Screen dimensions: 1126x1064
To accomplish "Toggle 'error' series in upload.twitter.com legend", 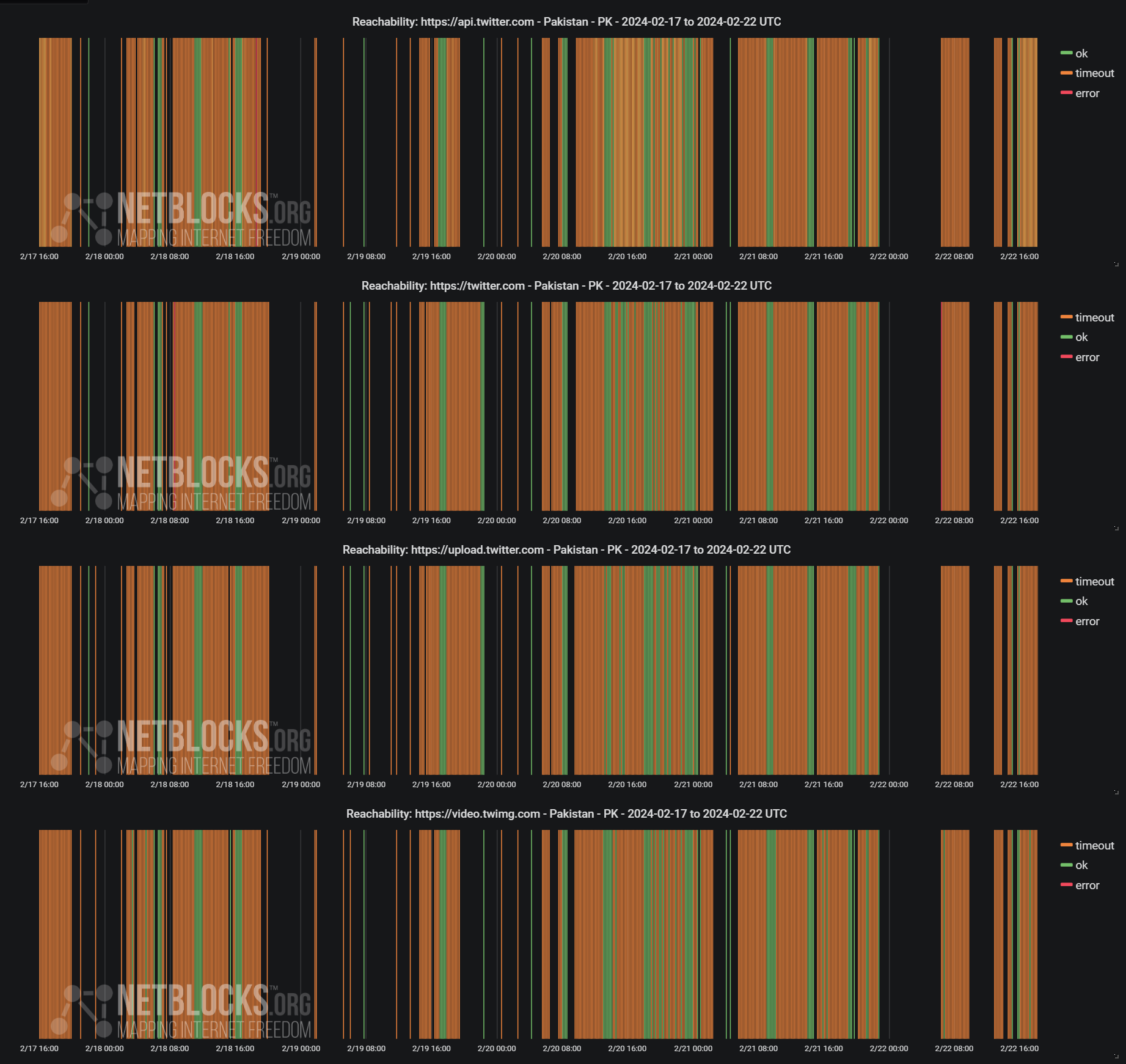I will tap(1087, 622).
